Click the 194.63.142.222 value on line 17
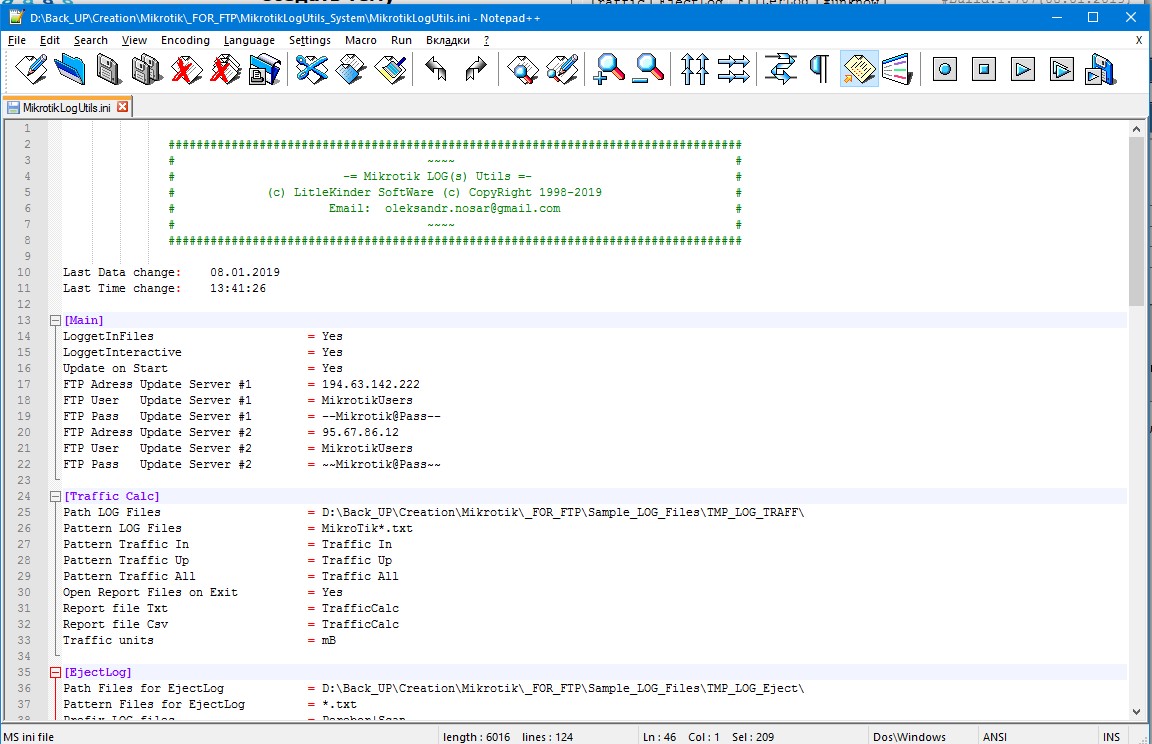Image resolution: width=1152 pixels, height=744 pixels. tap(371, 384)
